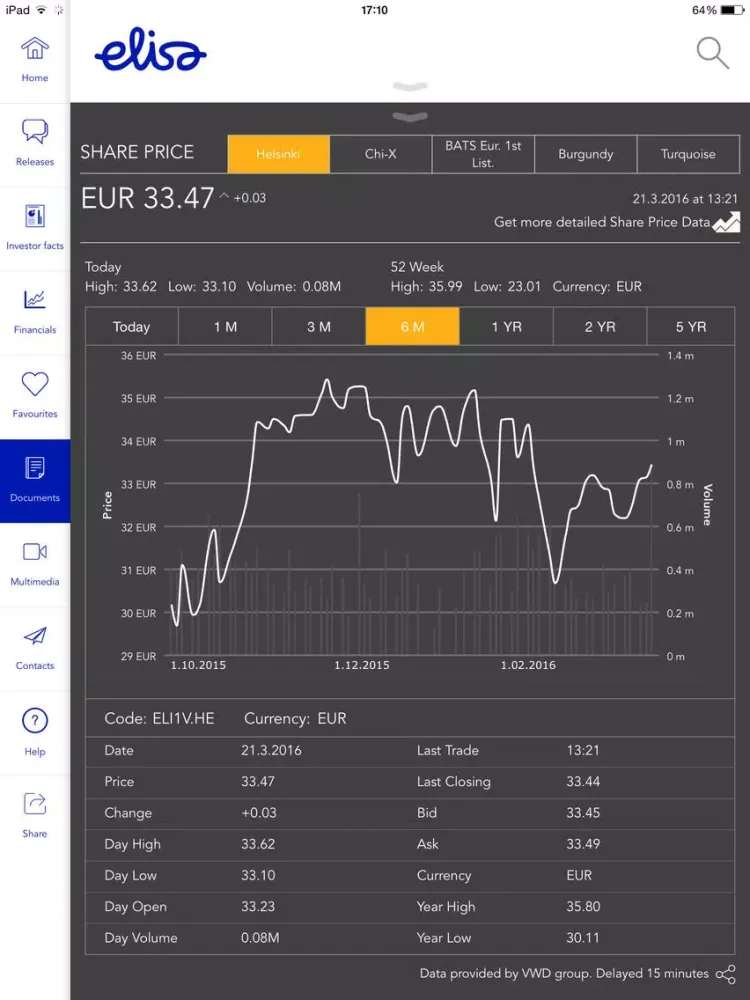Open the Investor facts icon
This screenshot has height=1000, width=750.
[34, 216]
